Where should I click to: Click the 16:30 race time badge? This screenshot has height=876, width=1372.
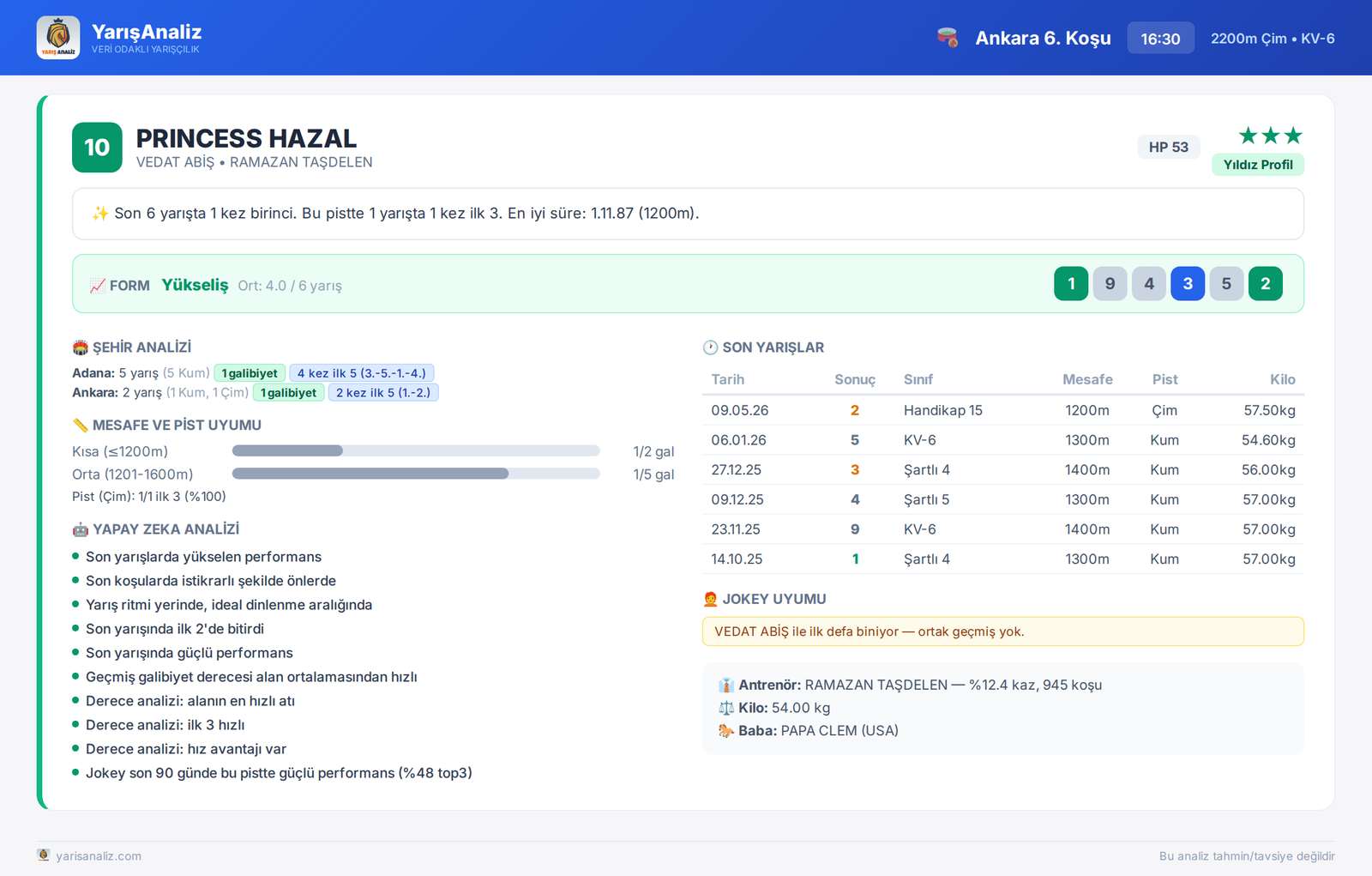coord(1160,39)
